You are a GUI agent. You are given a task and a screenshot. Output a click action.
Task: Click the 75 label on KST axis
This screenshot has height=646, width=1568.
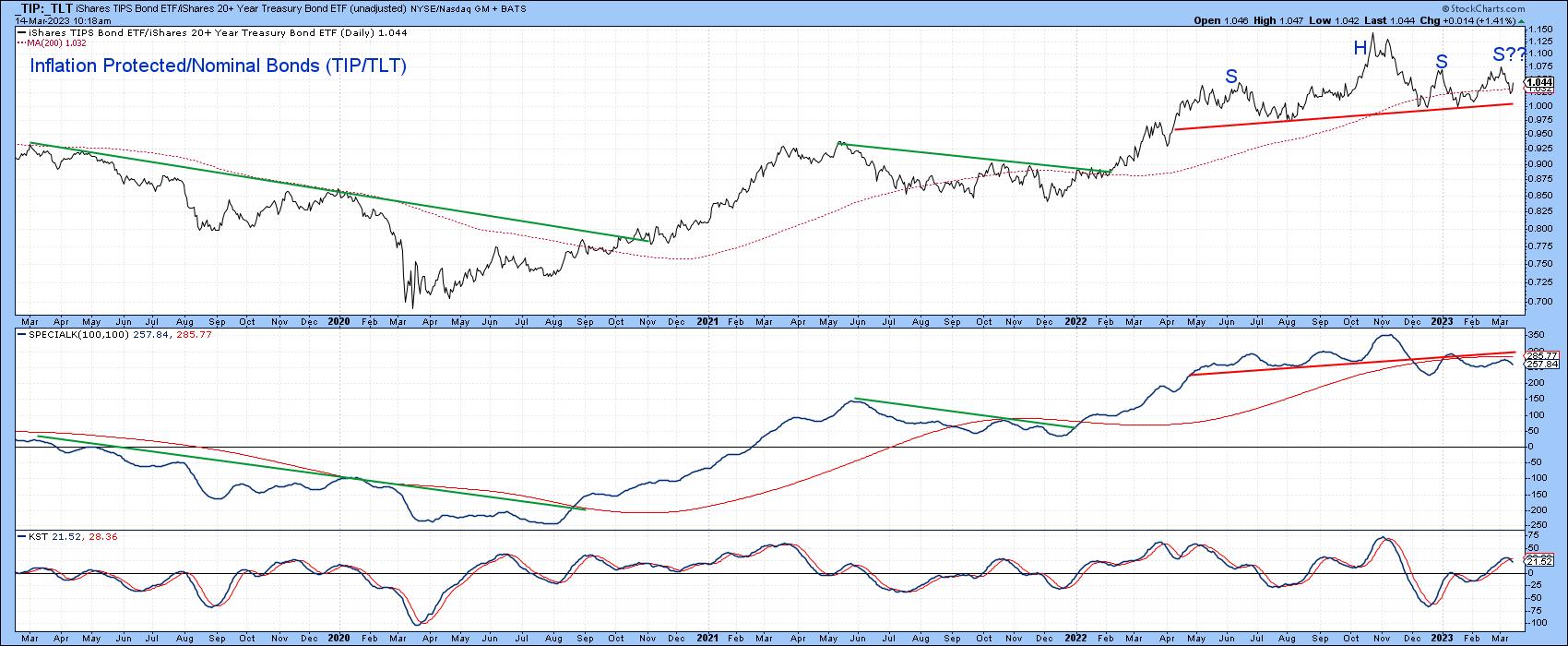1534,537
